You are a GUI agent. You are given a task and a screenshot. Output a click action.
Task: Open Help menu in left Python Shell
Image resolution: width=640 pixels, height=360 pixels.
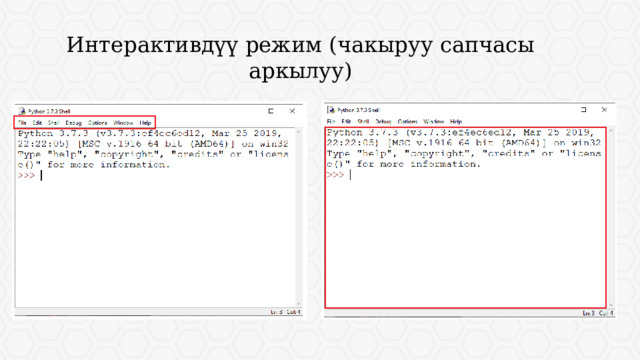145,123
